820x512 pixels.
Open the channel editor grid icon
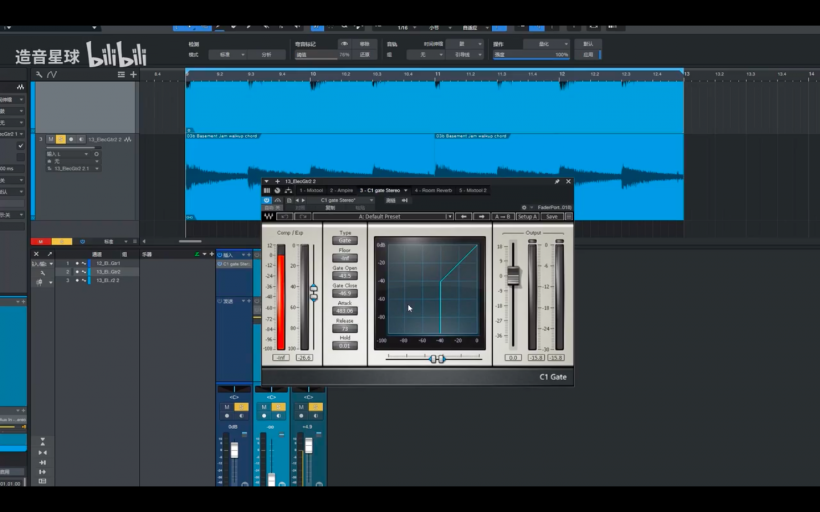(x=267, y=190)
